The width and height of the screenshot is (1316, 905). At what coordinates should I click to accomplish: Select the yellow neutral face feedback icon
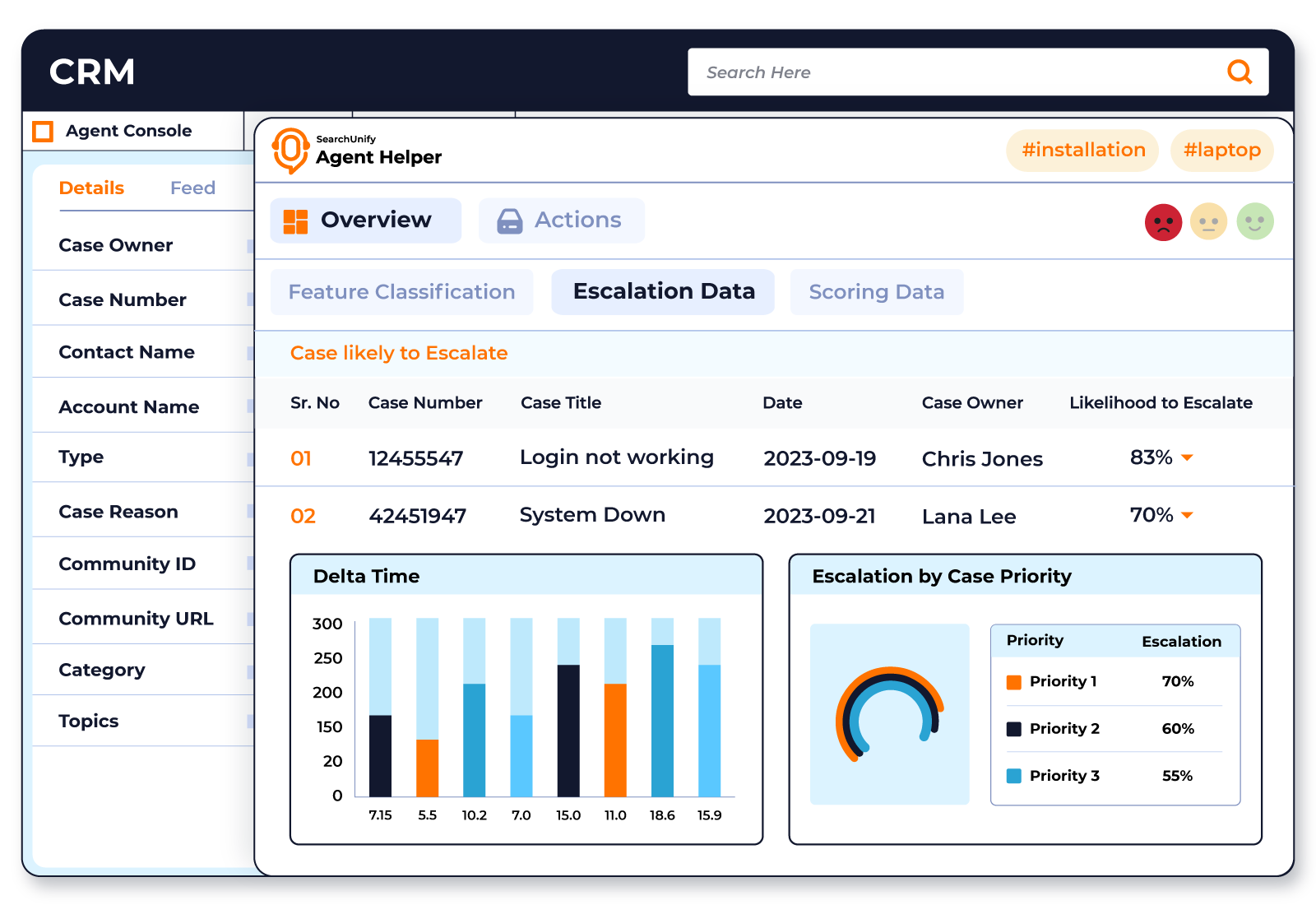(x=1208, y=222)
